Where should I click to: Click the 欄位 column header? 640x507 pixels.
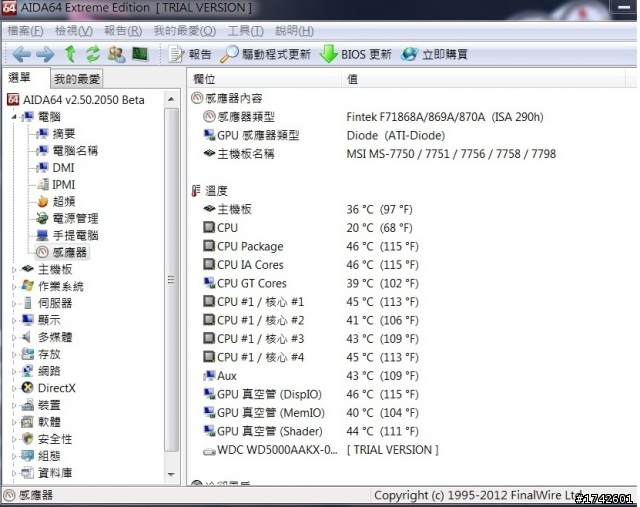click(x=265, y=79)
